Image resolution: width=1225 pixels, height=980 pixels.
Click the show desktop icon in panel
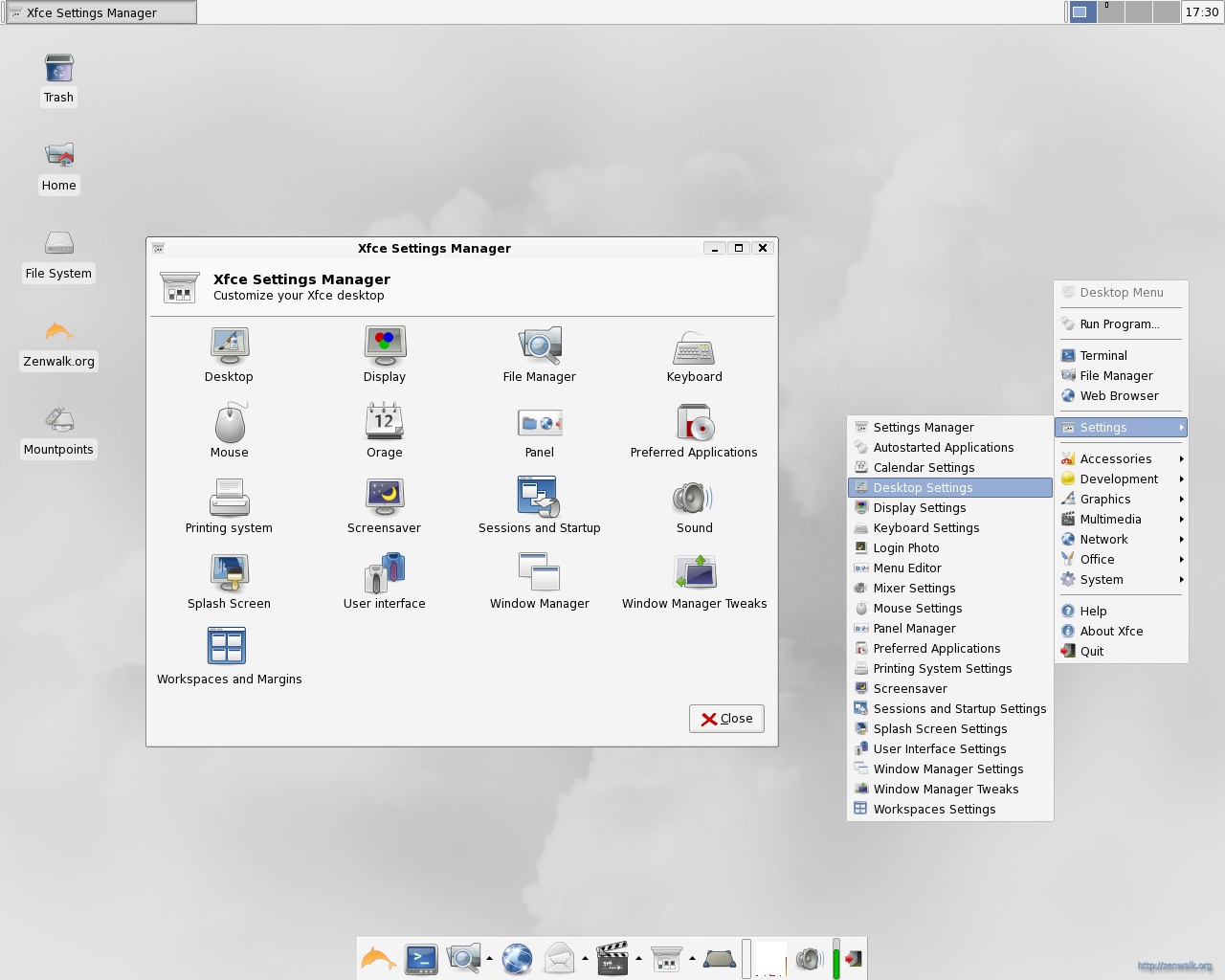720,959
